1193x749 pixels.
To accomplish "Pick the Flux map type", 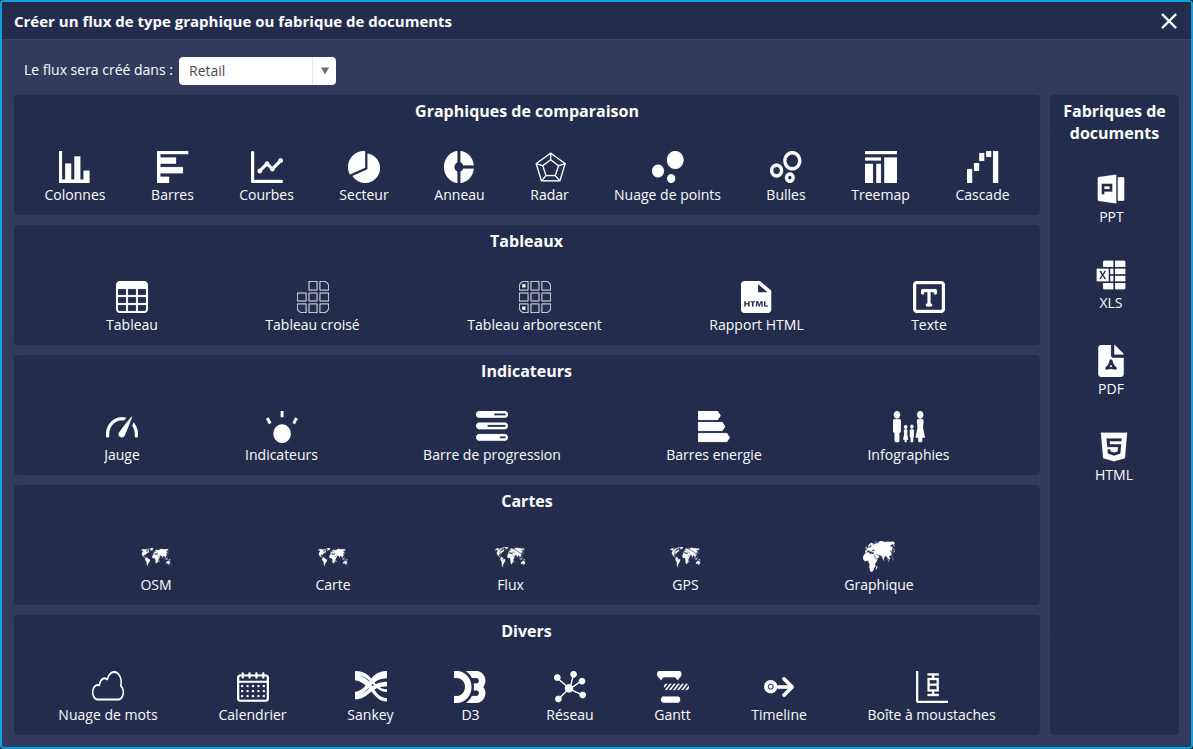I will pyautogui.click(x=510, y=568).
